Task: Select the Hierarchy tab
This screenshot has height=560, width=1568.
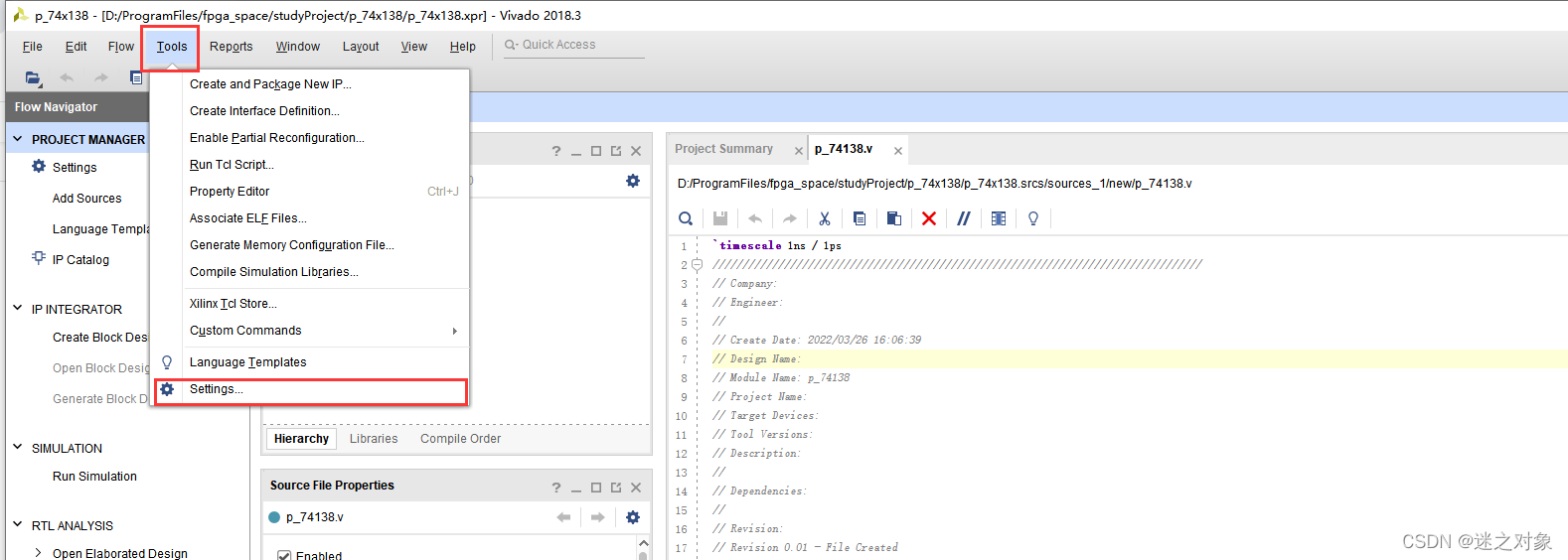Action: (x=301, y=439)
